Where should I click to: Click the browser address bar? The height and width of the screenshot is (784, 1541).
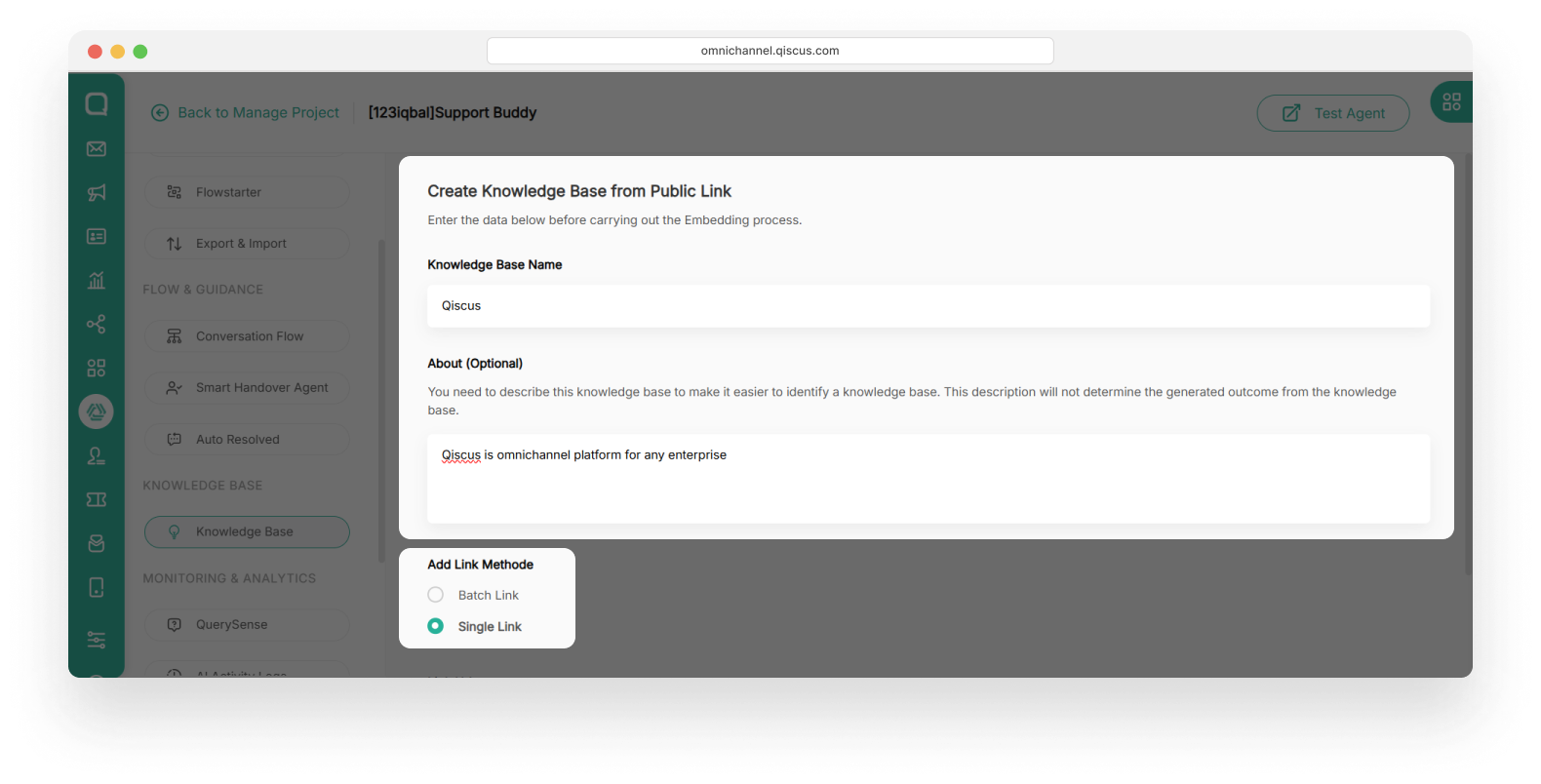tap(770, 51)
